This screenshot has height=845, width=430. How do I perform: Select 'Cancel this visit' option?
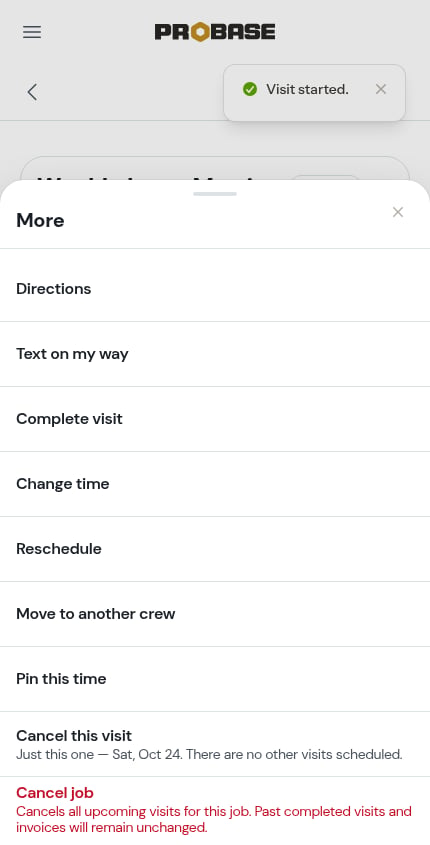click(215, 744)
